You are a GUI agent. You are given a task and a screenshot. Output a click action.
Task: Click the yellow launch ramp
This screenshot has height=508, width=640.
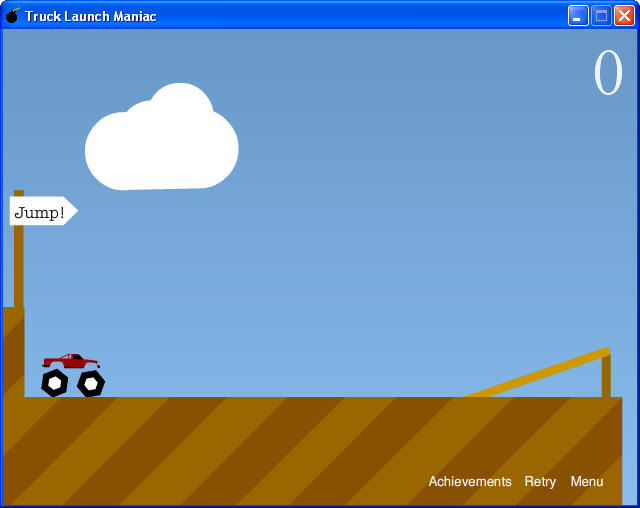click(539, 372)
